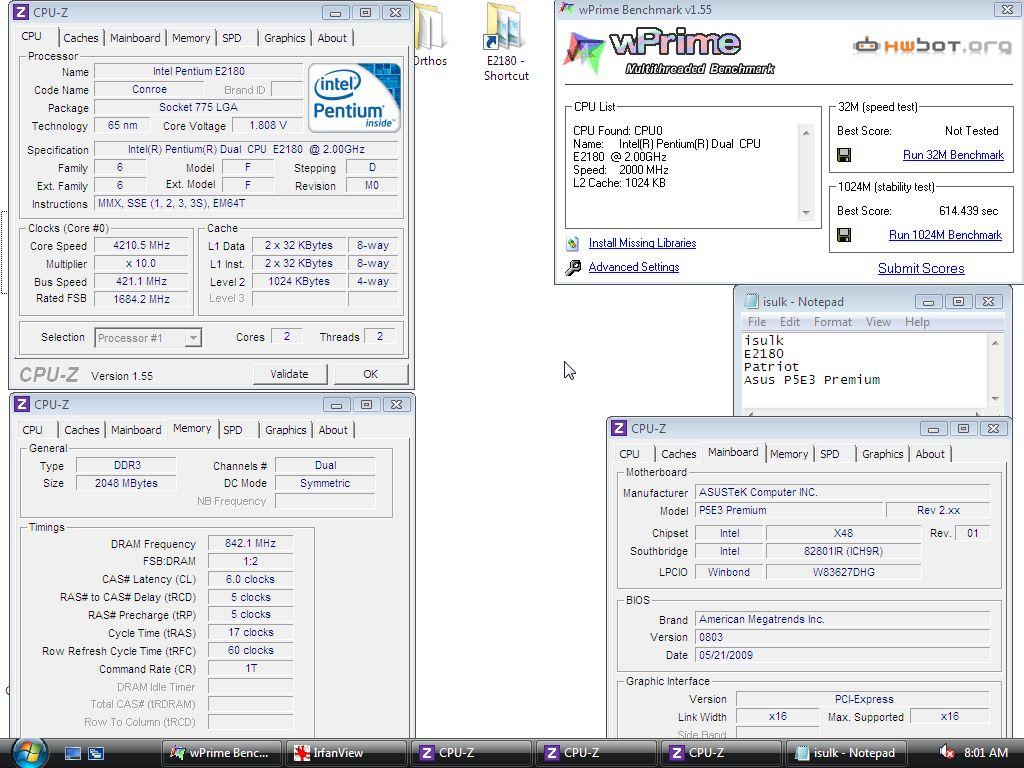
Task: Open the Notepad Format menu
Action: pyautogui.click(x=833, y=322)
